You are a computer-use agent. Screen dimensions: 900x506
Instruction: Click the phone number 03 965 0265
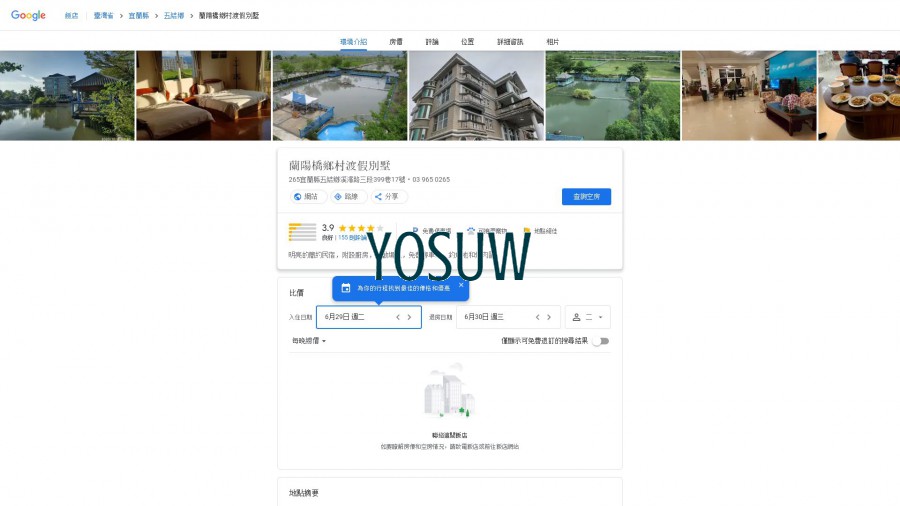[431, 180]
